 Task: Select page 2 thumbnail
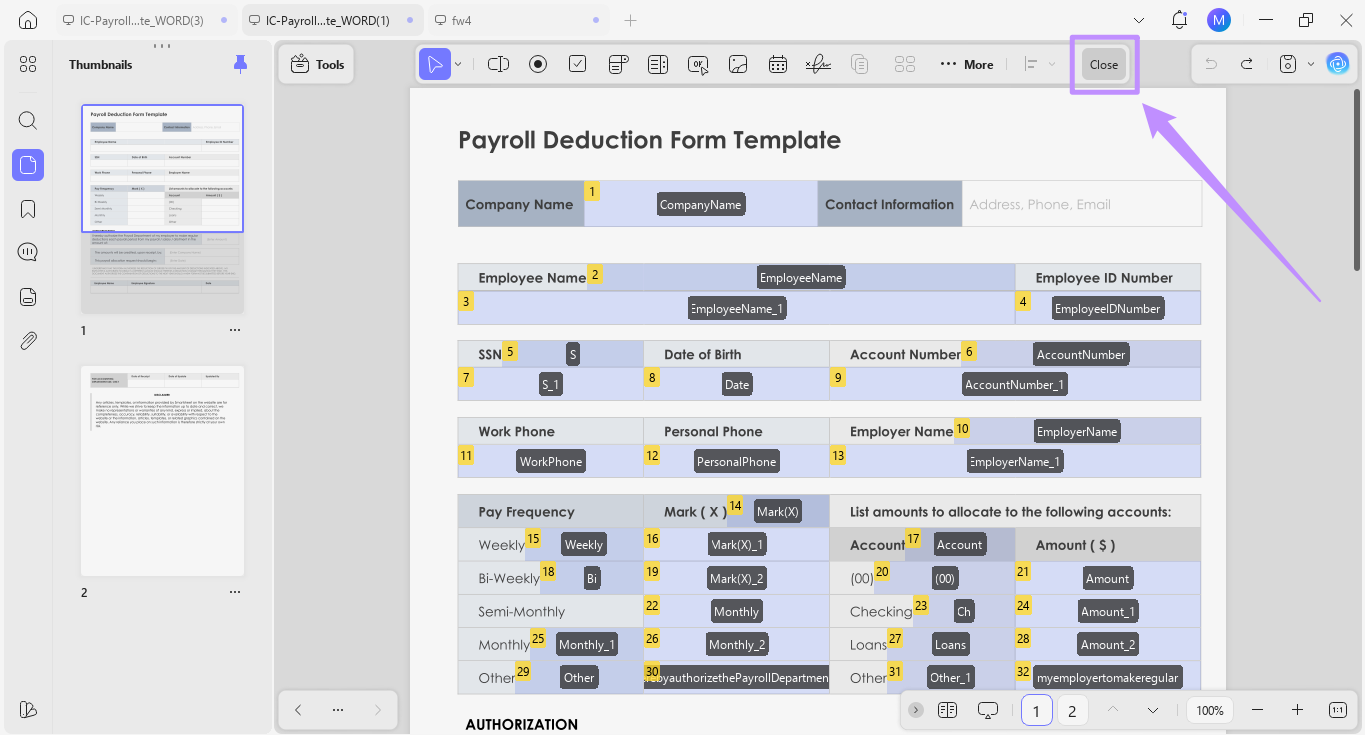tap(162, 471)
